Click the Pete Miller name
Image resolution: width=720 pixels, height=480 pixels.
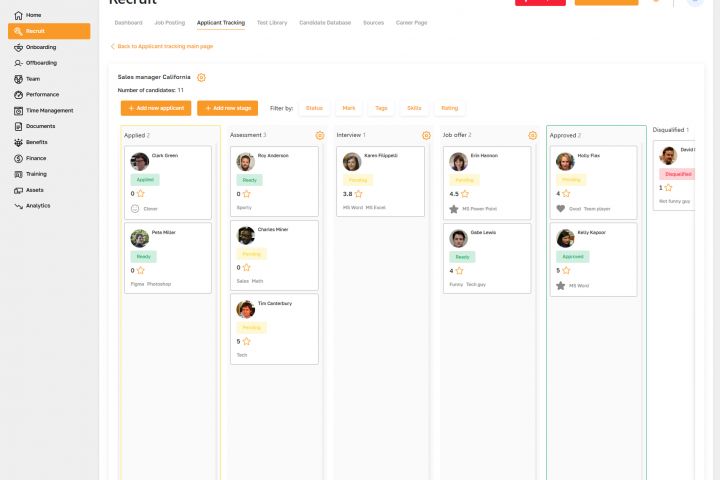pyautogui.click(x=163, y=232)
